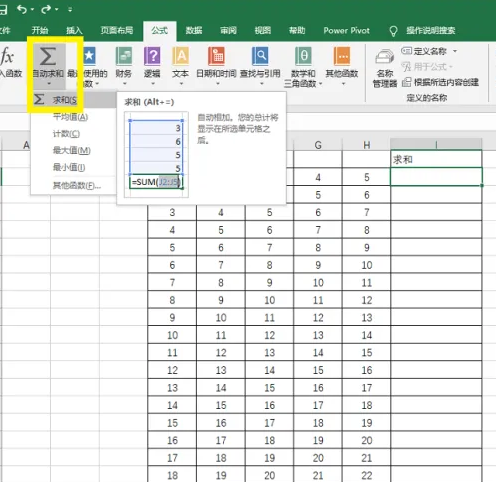Click column G cell with value 4
Screen dimensions: 496x482
pyautogui.click(x=318, y=177)
